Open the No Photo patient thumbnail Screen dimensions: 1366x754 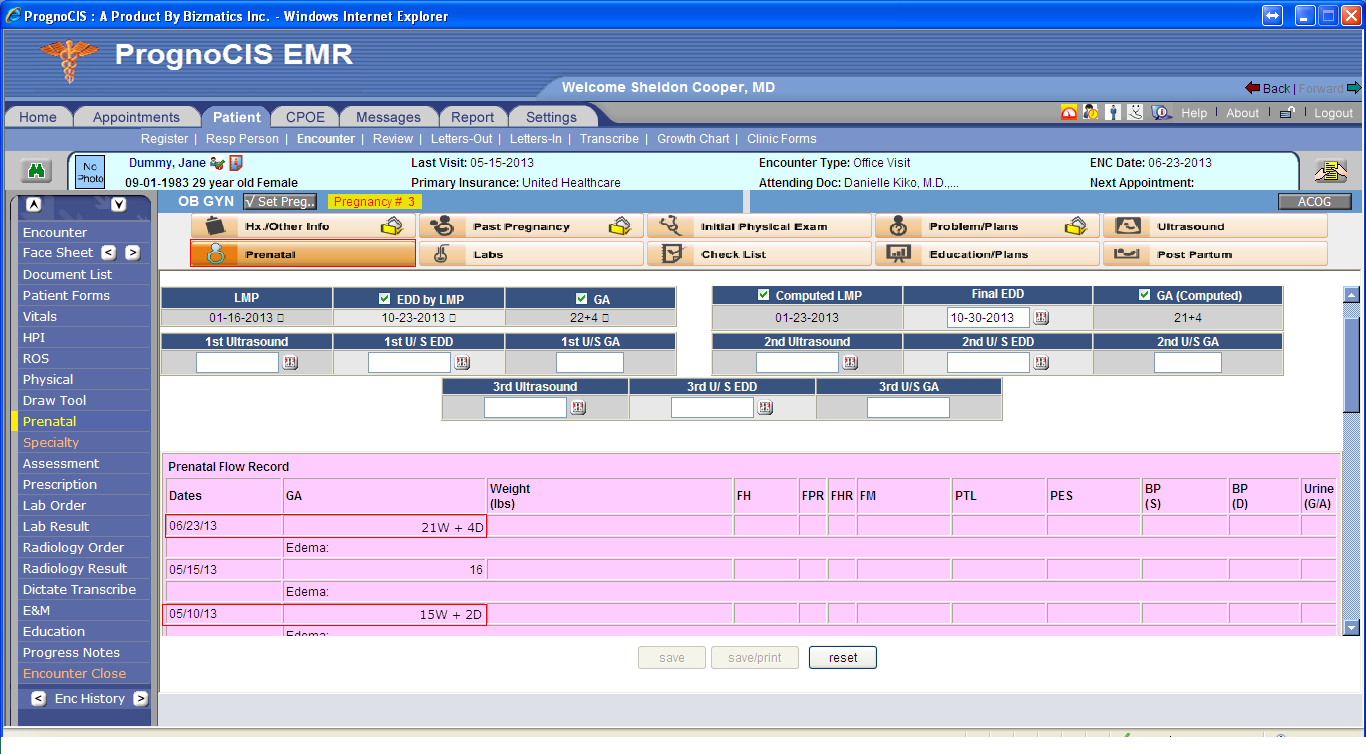91,172
